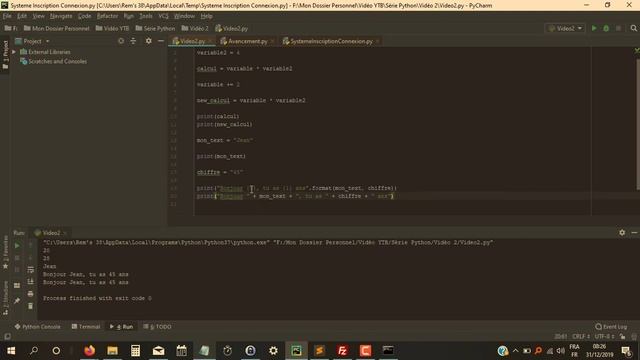Screen dimensions: 640x360
Task: Restore layout in Run panel
Action: tap(17, 285)
